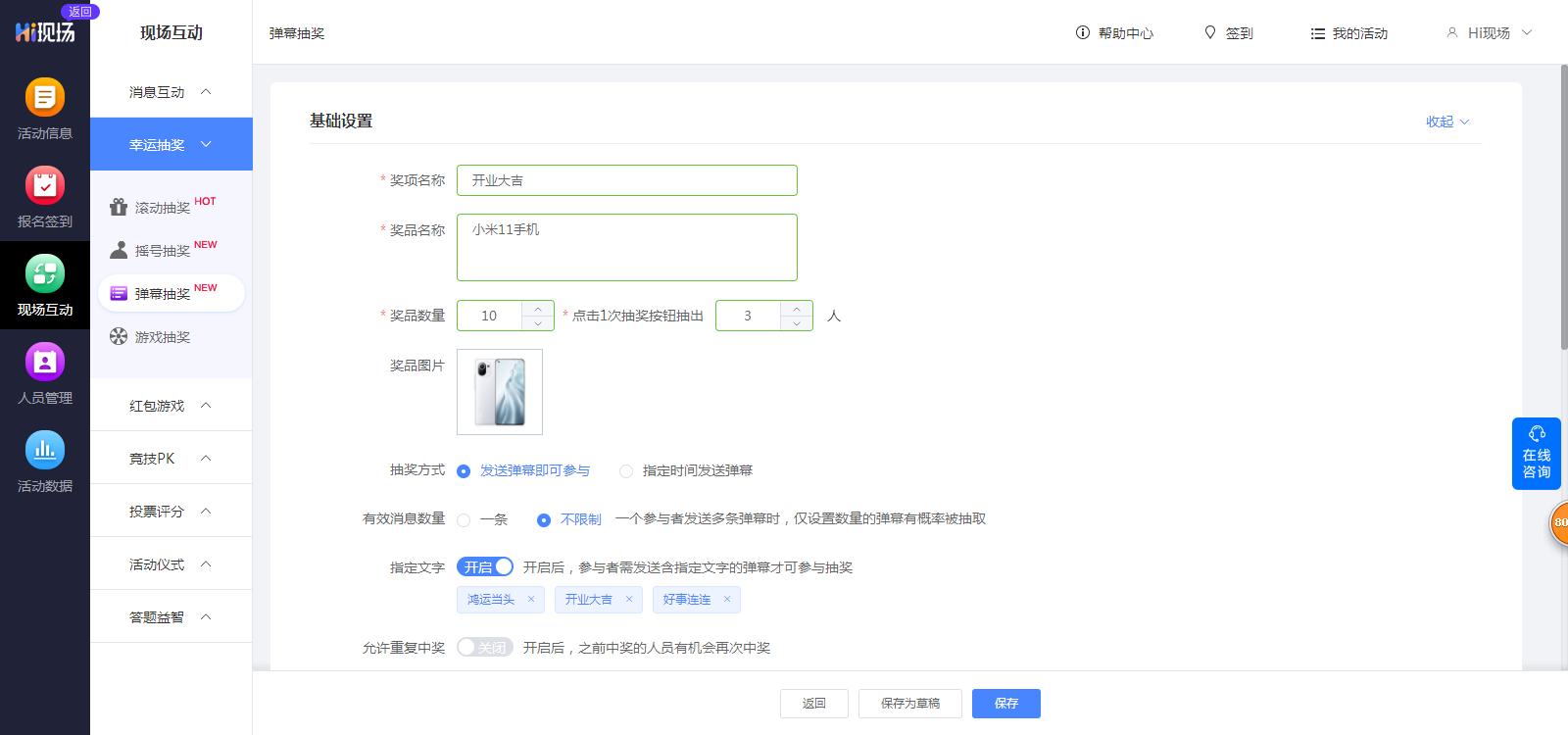This screenshot has width=1568, height=735.
Task: Click the prize image thumbnail
Action: (x=500, y=392)
